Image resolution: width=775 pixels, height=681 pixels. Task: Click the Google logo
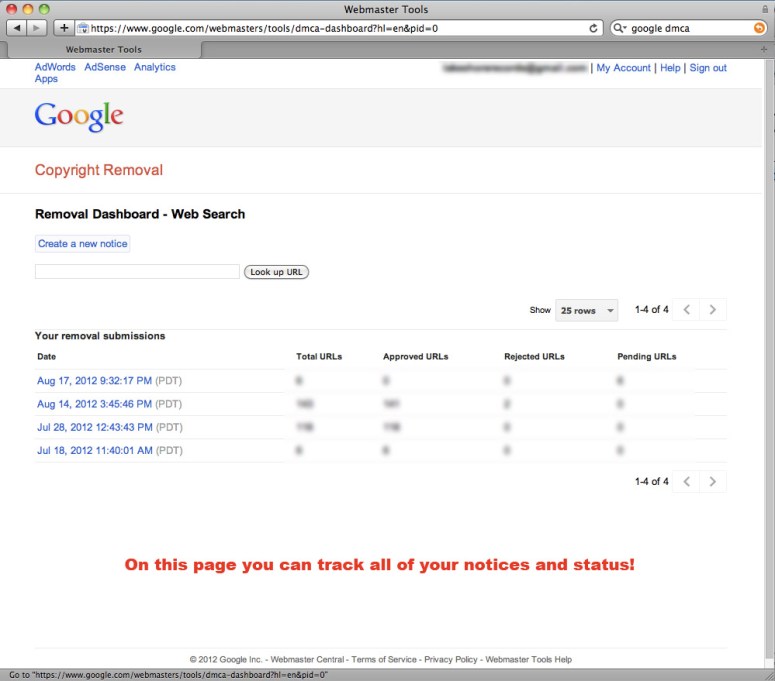pyautogui.click(x=79, y=116)
